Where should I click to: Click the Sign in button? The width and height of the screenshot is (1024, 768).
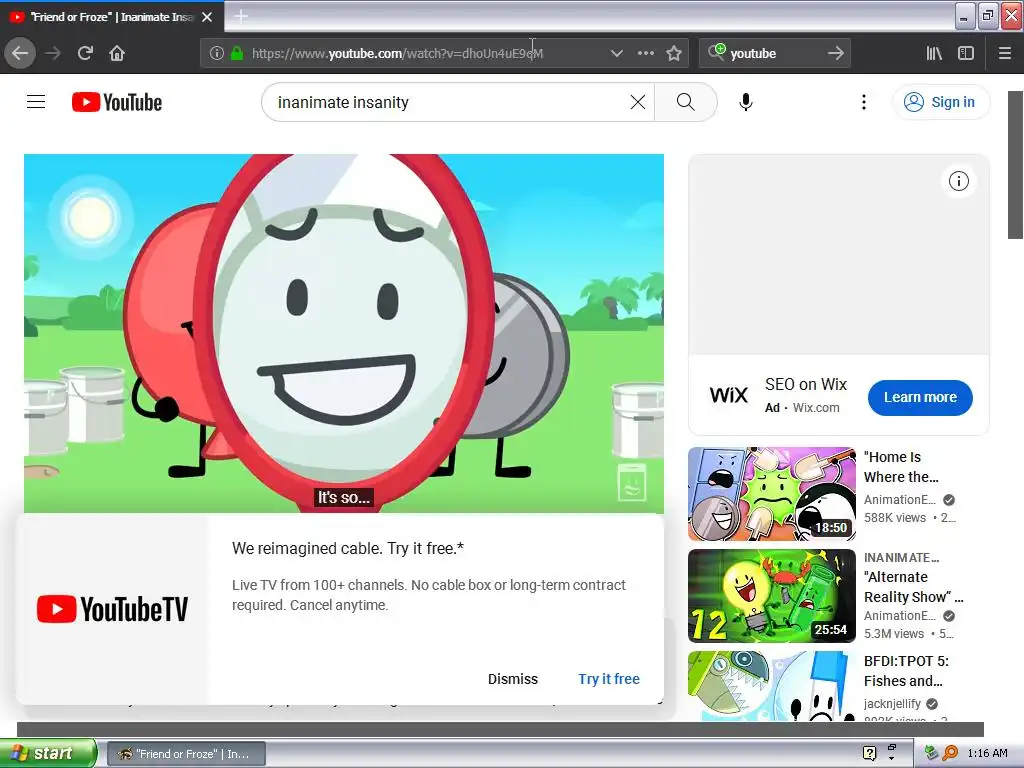pos(940,102)
